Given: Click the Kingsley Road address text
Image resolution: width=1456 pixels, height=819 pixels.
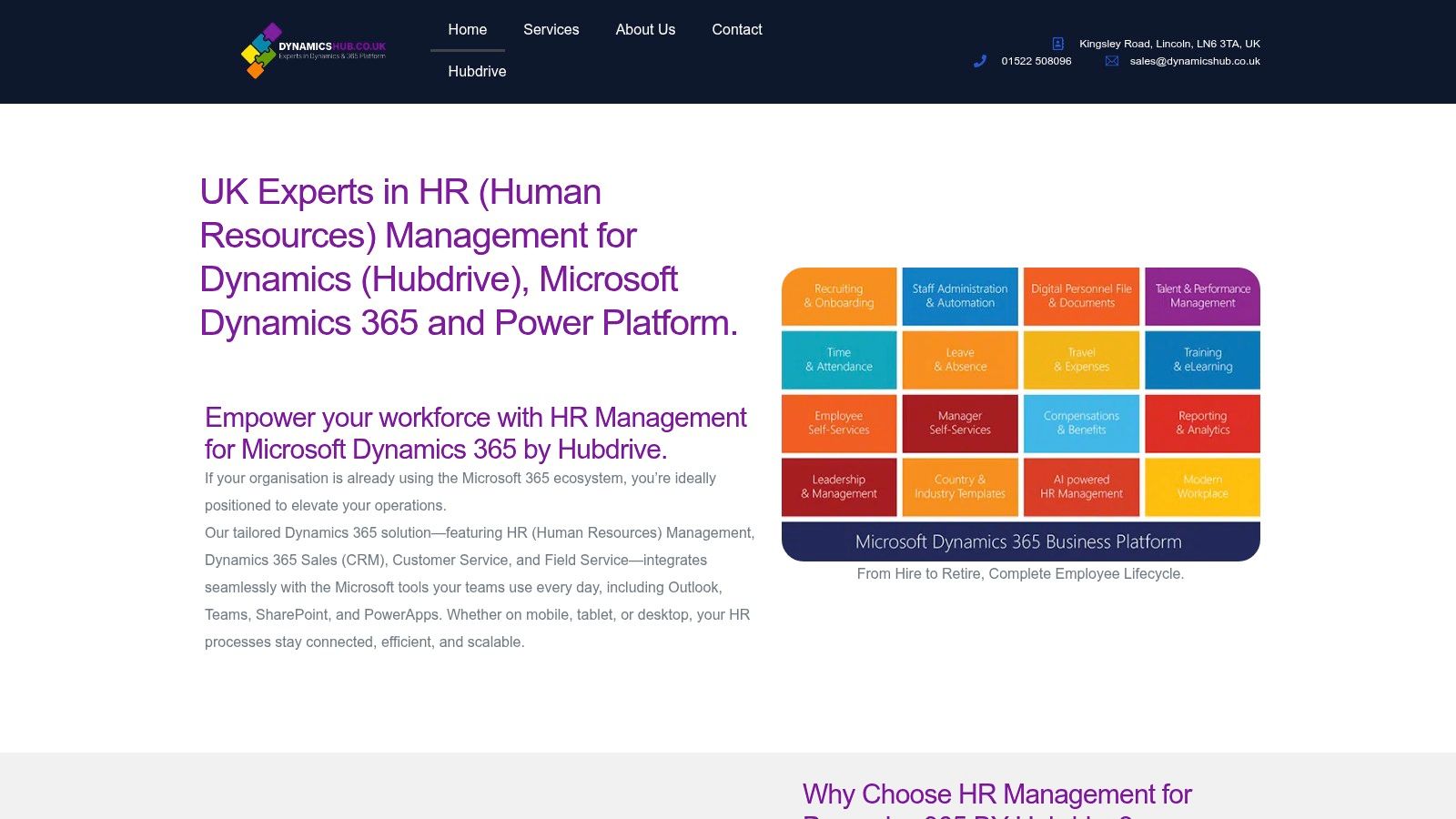Looking at the screenshot, I should coord(1169,44).
